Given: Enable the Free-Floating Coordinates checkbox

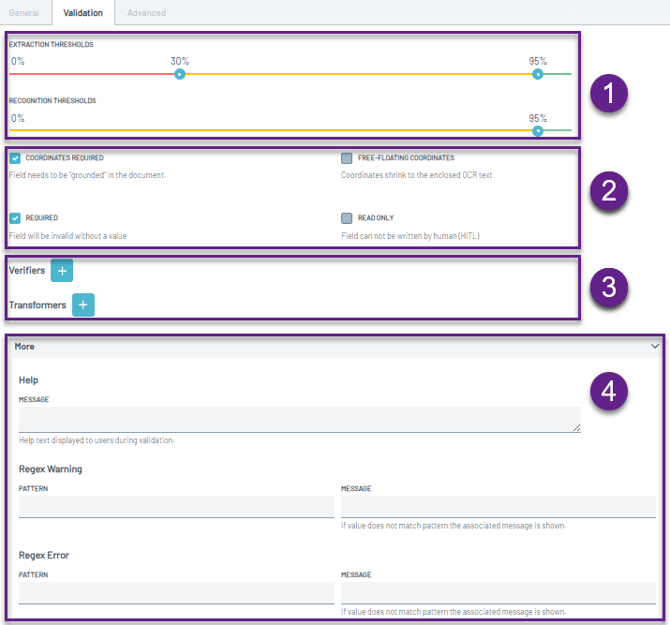Looking at the screenshot, I should click(x=346, y=158).
